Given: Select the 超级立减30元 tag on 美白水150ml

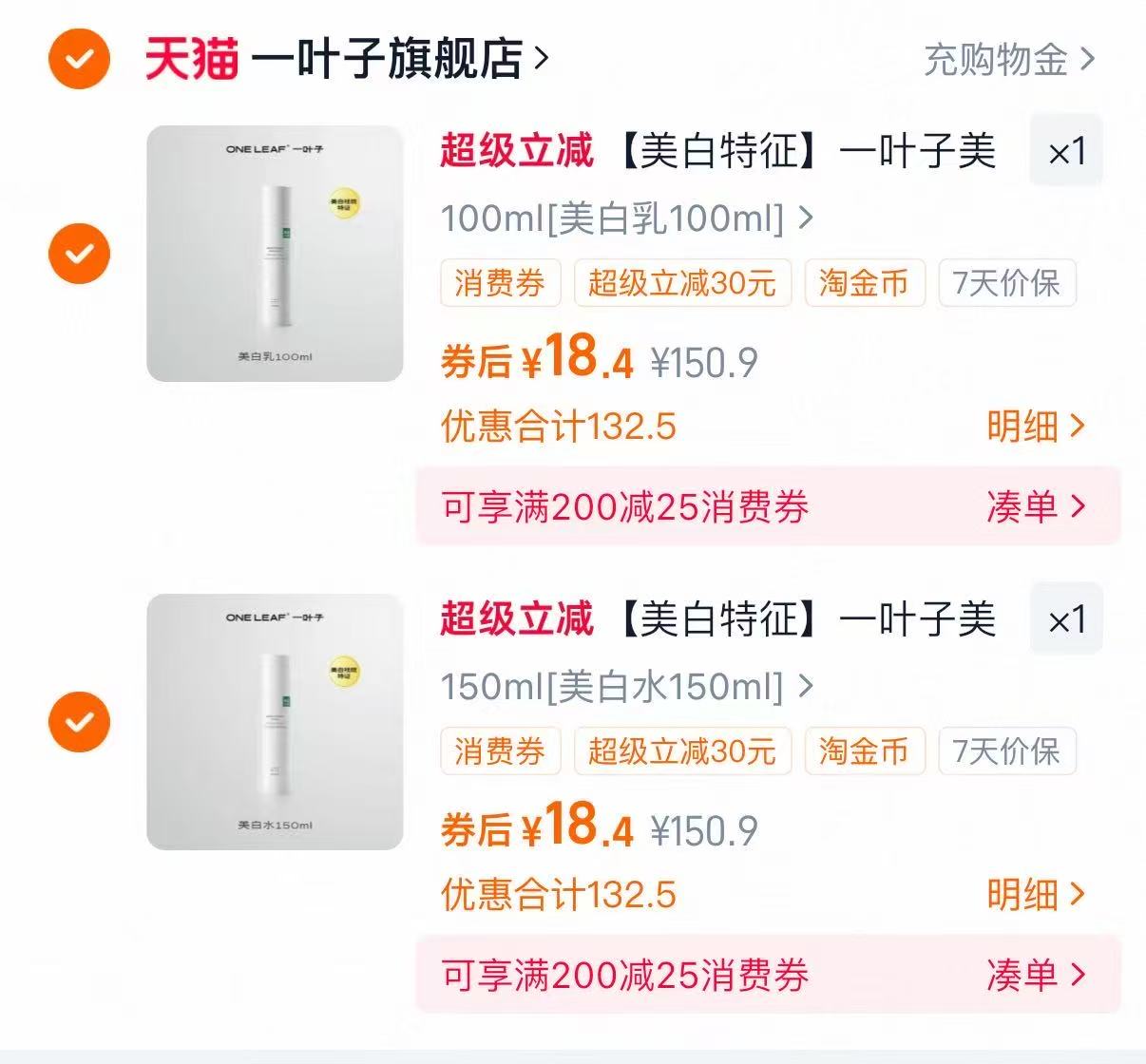Looking at the screenshot, I should [682, 751].
